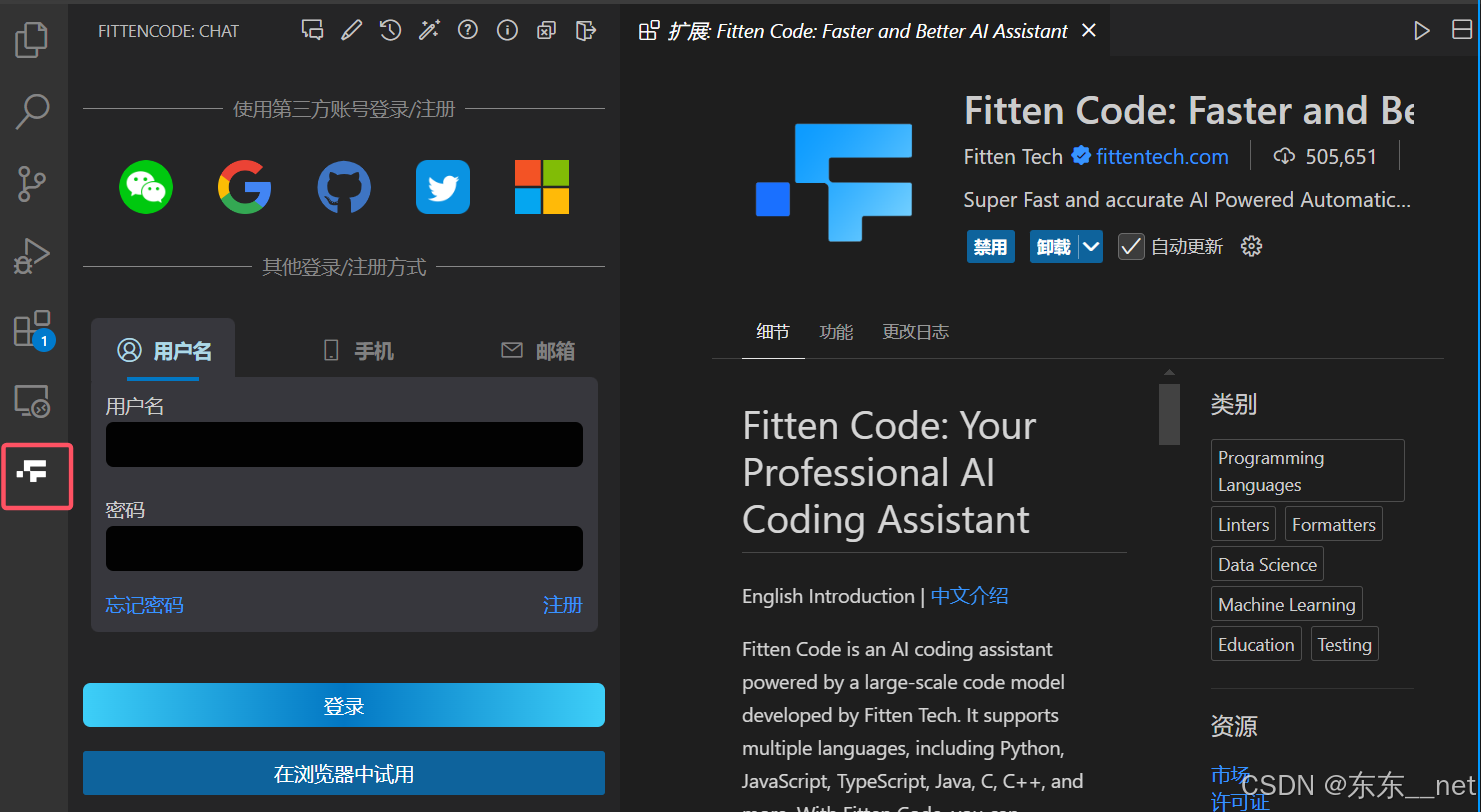Click the magic wand icon in the chat header
Screen dimensions: 1481x812
(429, 30)
